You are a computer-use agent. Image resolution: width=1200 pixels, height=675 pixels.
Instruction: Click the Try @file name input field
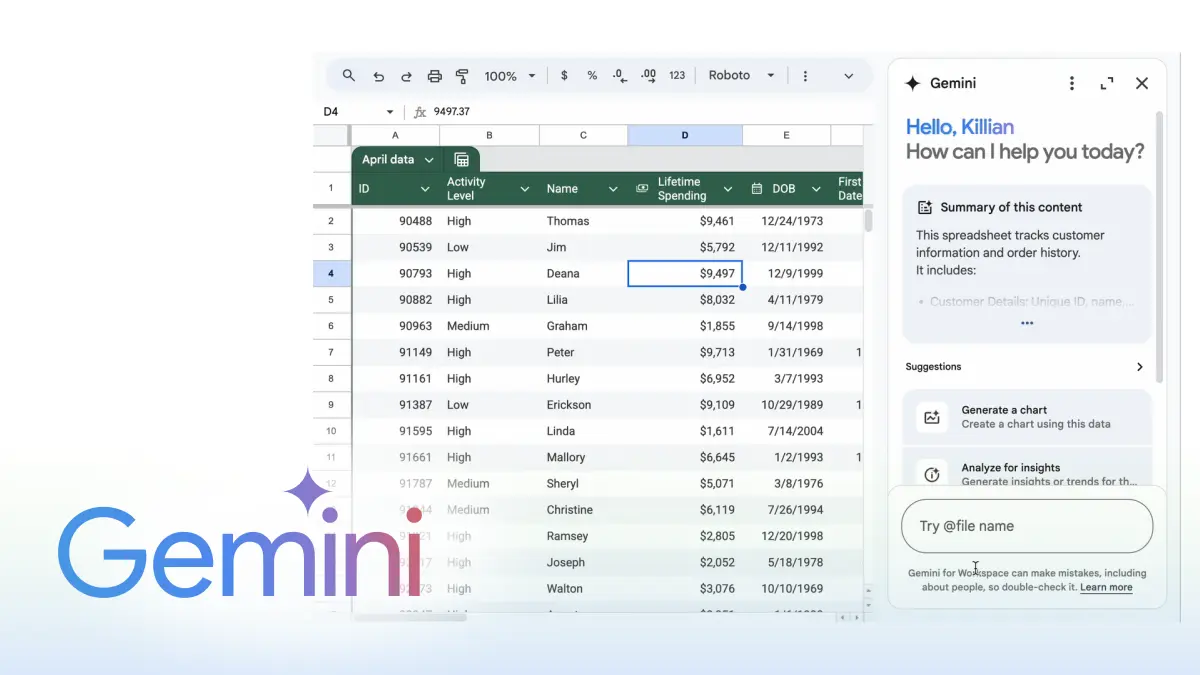pyautogui.click(x=1026, y=525)
